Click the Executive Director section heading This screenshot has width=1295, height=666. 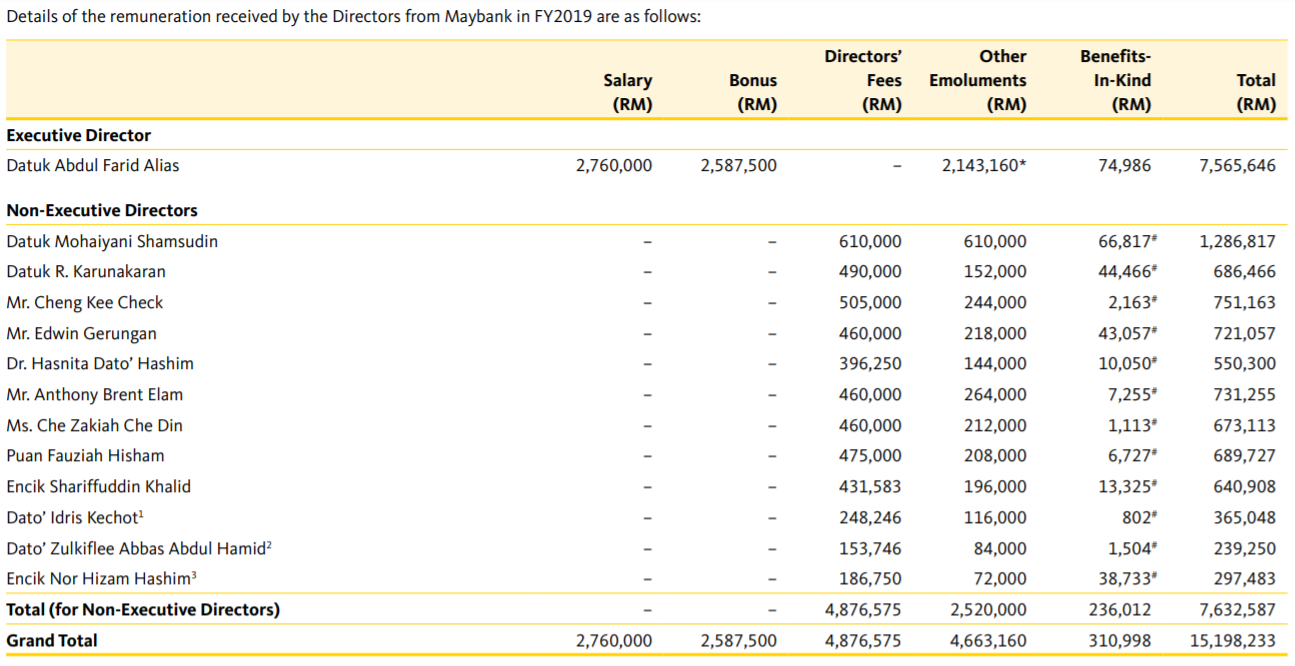pos(79,135)
